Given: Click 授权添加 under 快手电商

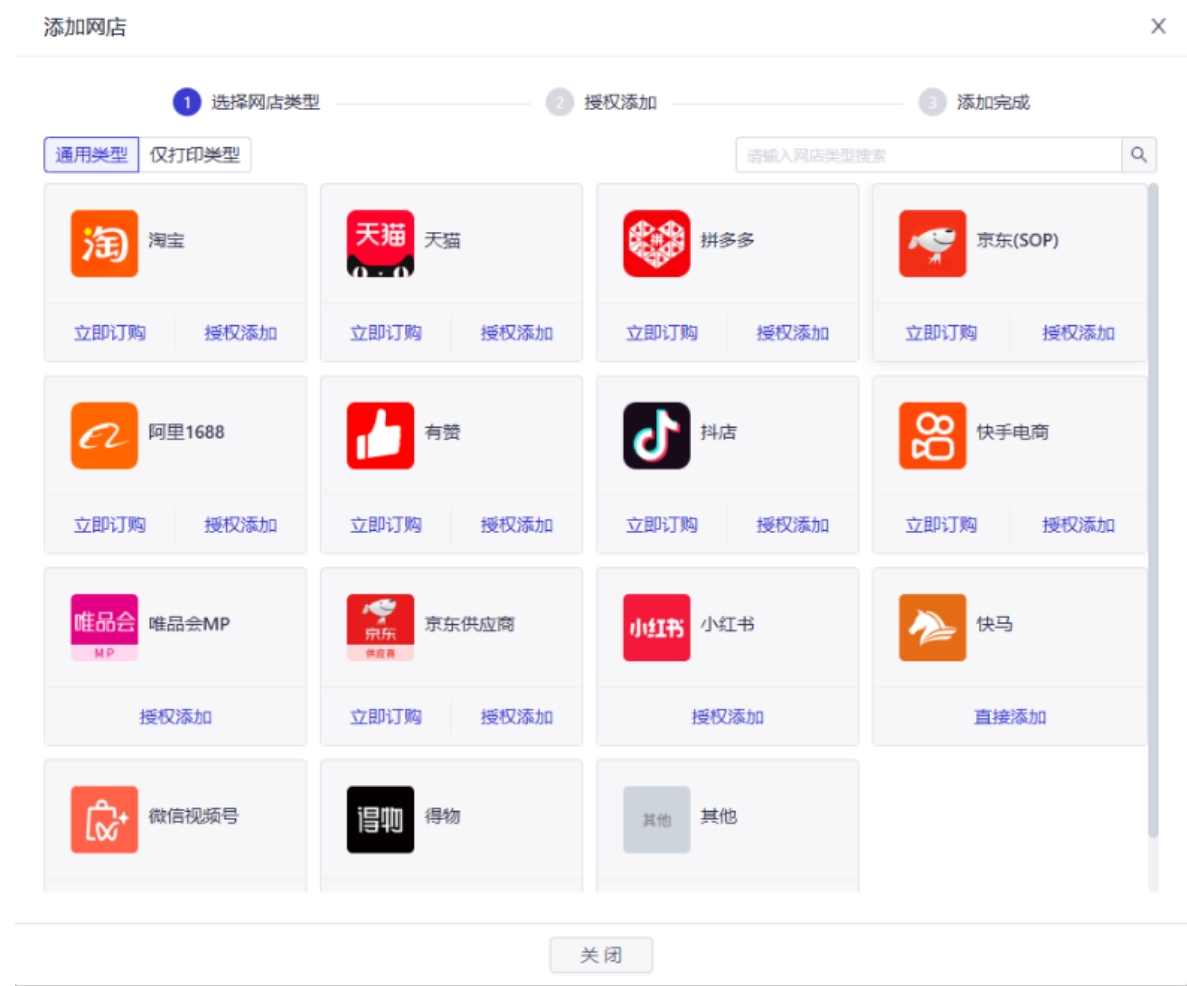Looking at the screenshot, I should pos(1078,525).
